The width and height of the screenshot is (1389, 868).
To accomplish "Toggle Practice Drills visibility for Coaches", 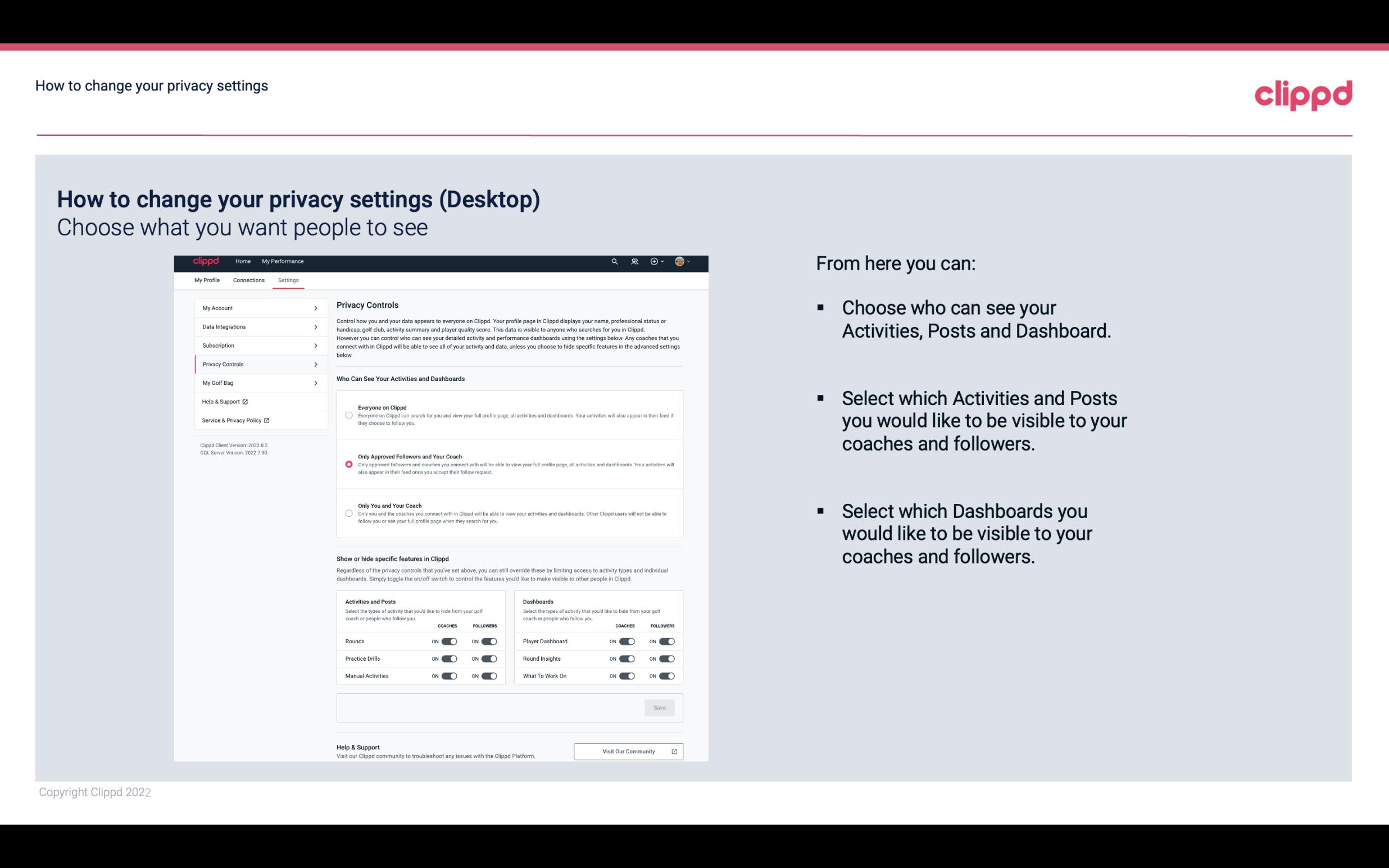I will tap(449, 658).
